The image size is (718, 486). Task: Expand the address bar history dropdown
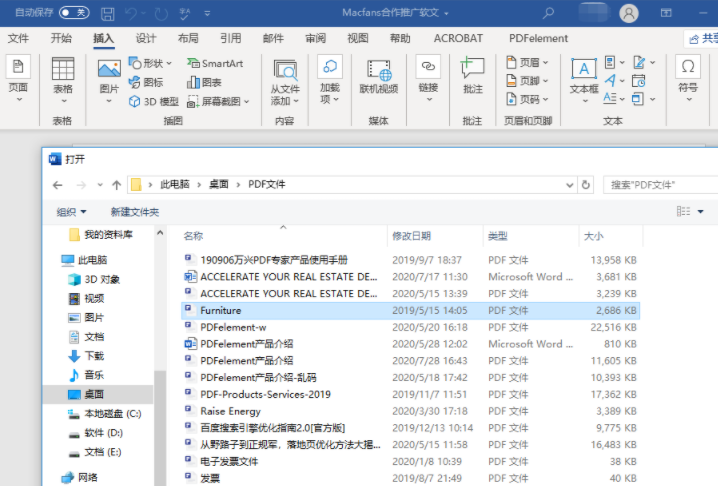tap(570, 185)
